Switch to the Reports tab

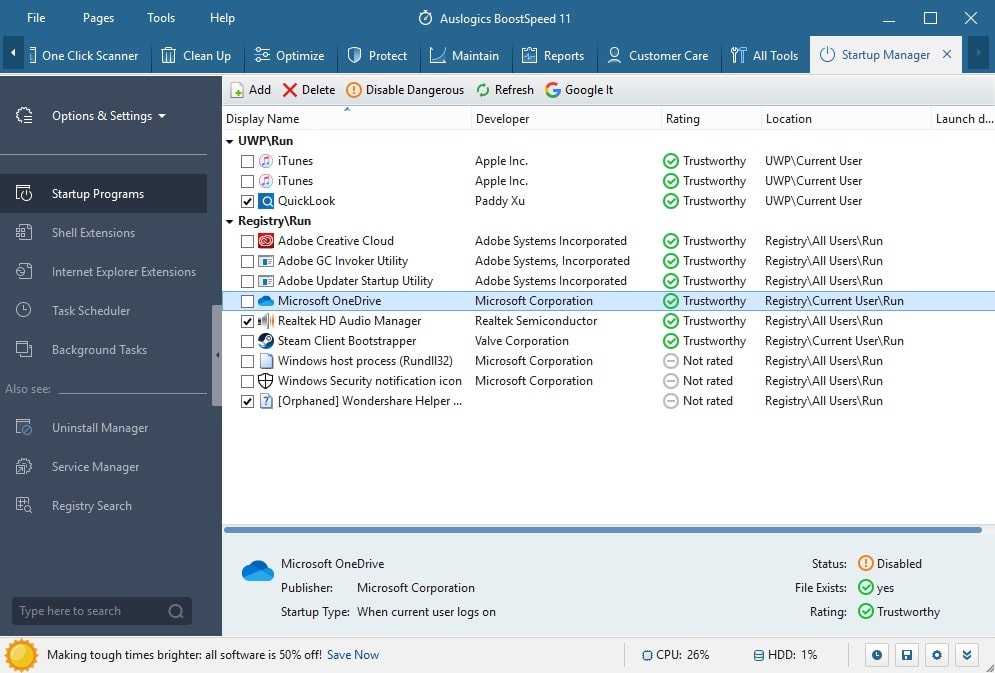(x=553, y=56)
